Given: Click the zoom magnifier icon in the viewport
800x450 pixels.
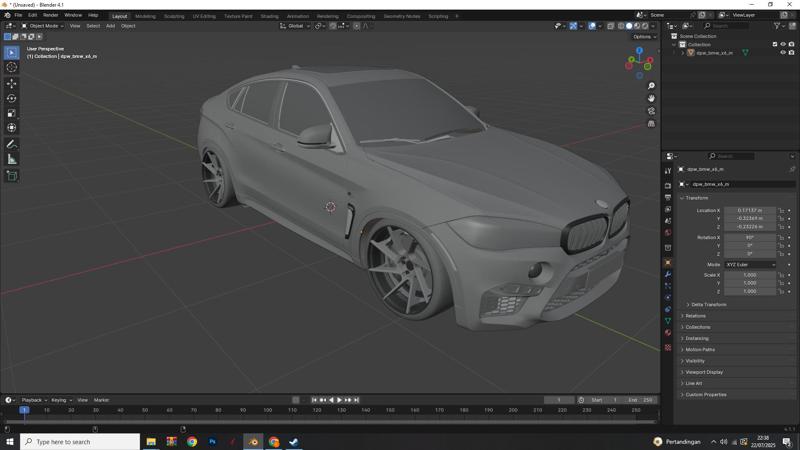Looking at the screenshot, I should coord(651,86).
